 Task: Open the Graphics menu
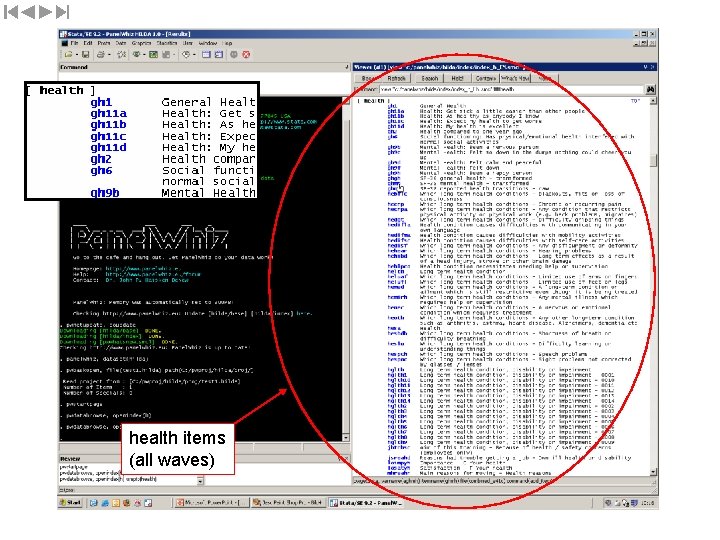(x=141, y=43)
